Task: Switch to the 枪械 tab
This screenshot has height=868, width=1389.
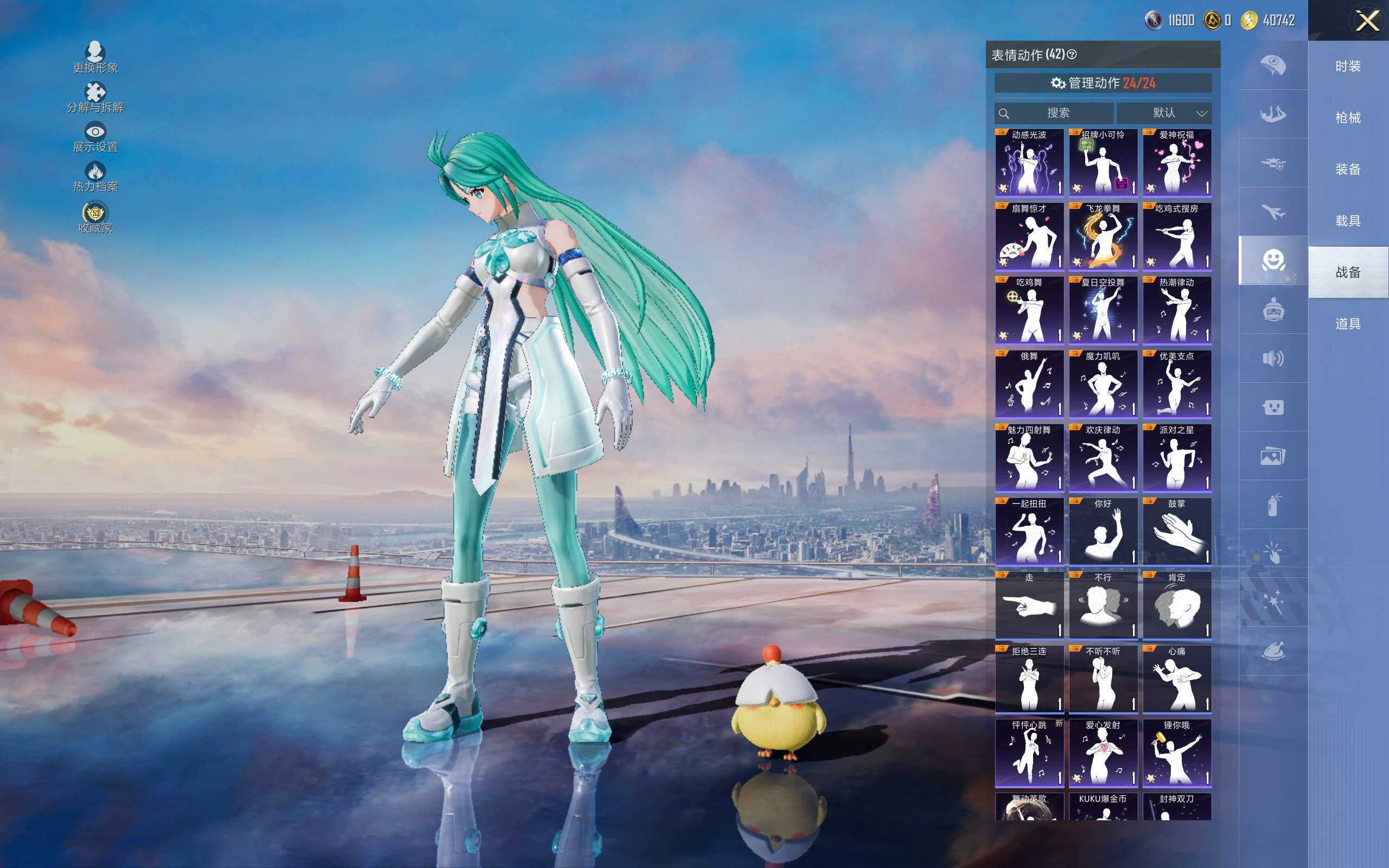Action: point(1348,118)
